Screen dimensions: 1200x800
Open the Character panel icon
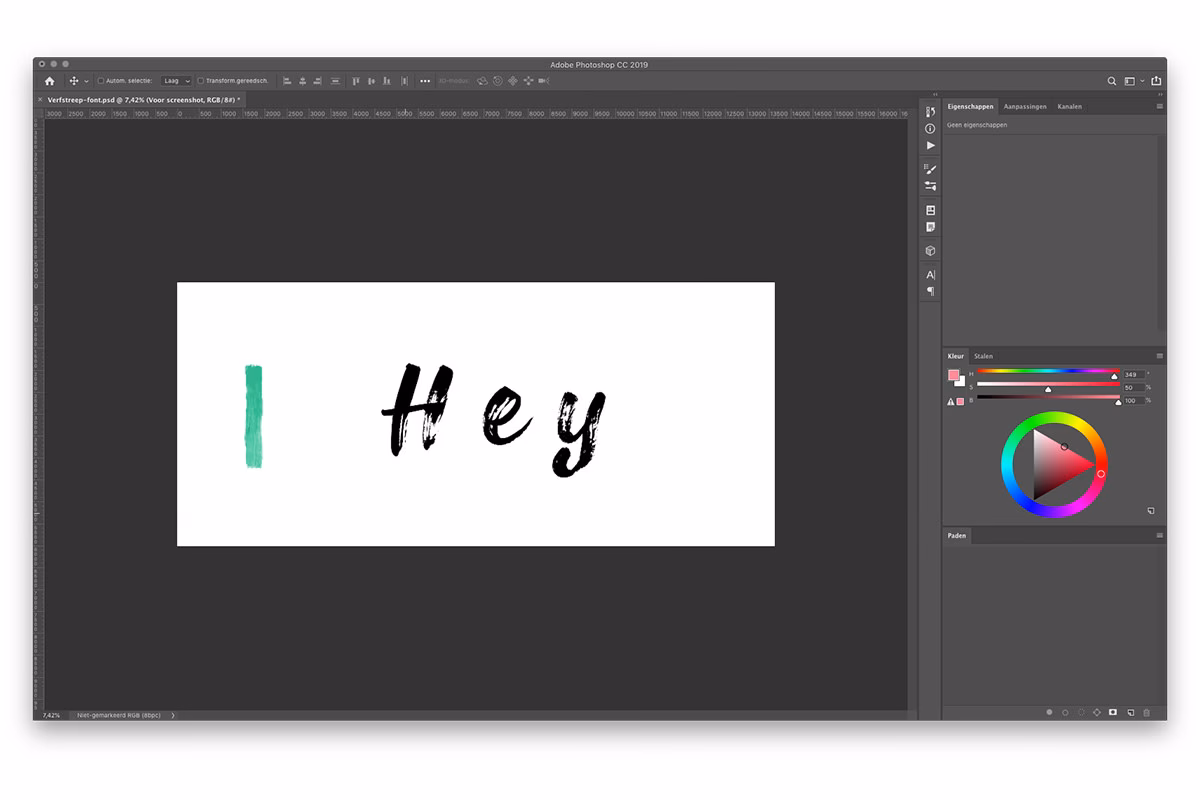coord(930,274)
